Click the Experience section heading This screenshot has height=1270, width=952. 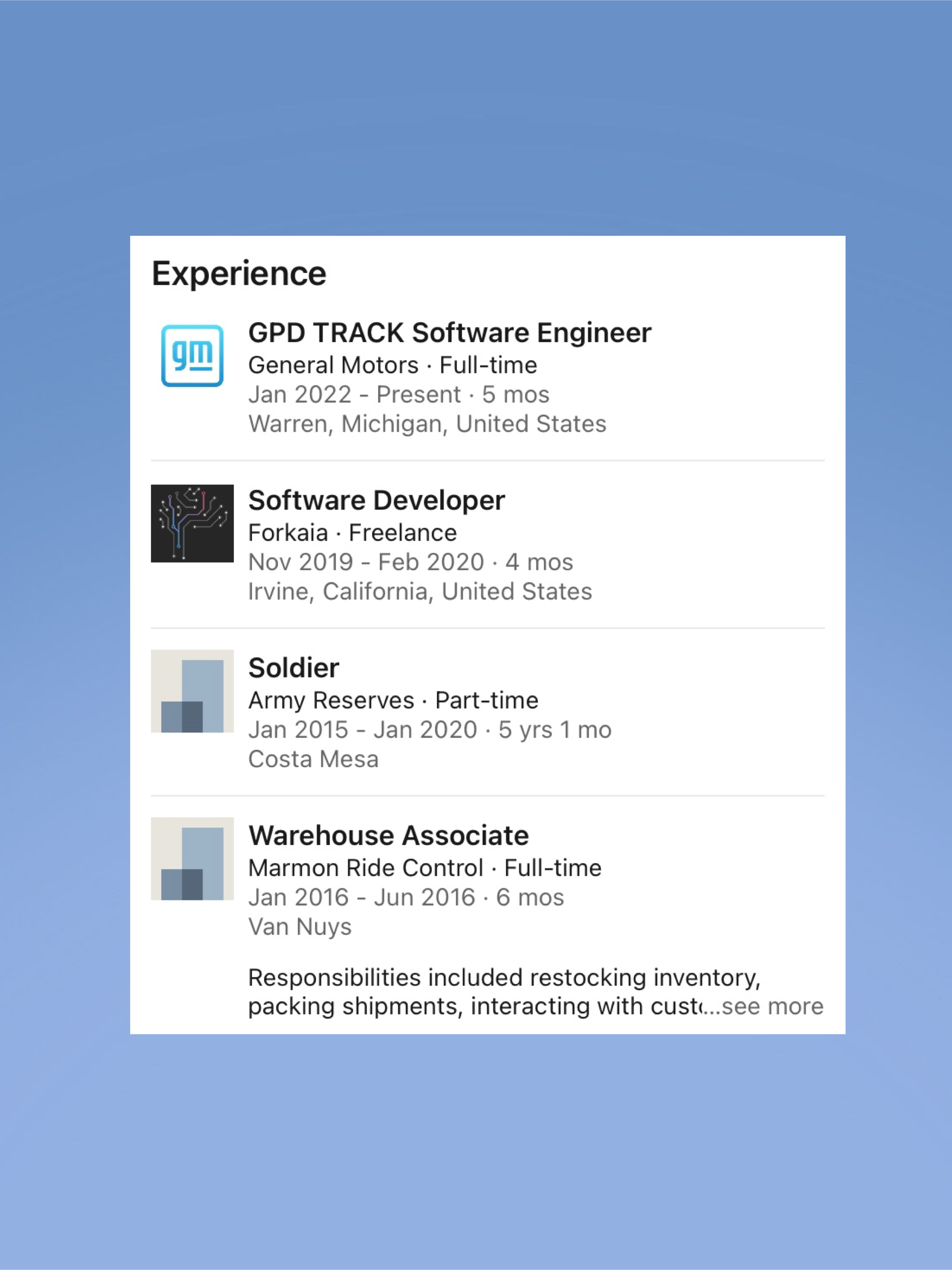click(239, 273)
